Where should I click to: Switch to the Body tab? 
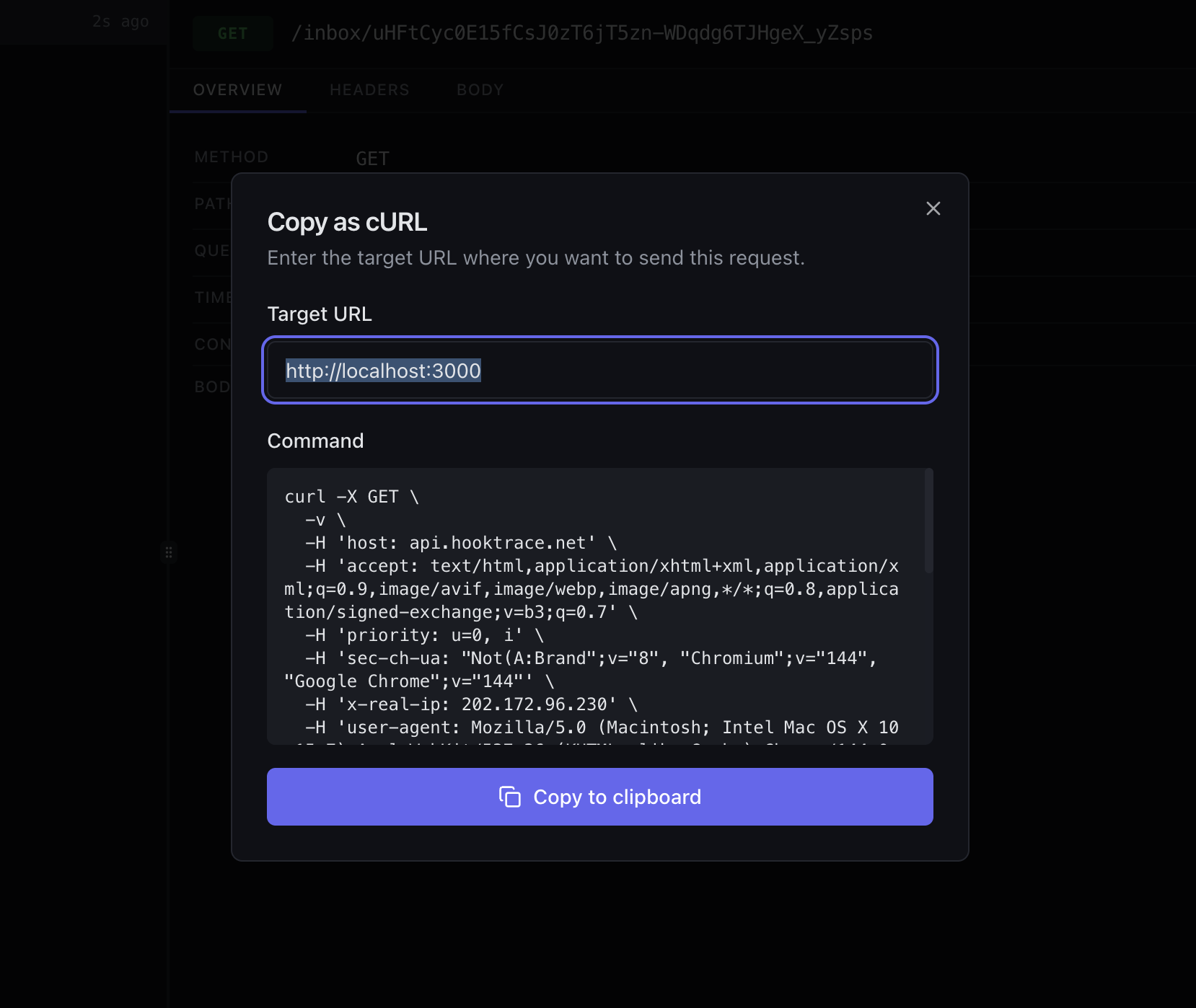pos(480,89)
